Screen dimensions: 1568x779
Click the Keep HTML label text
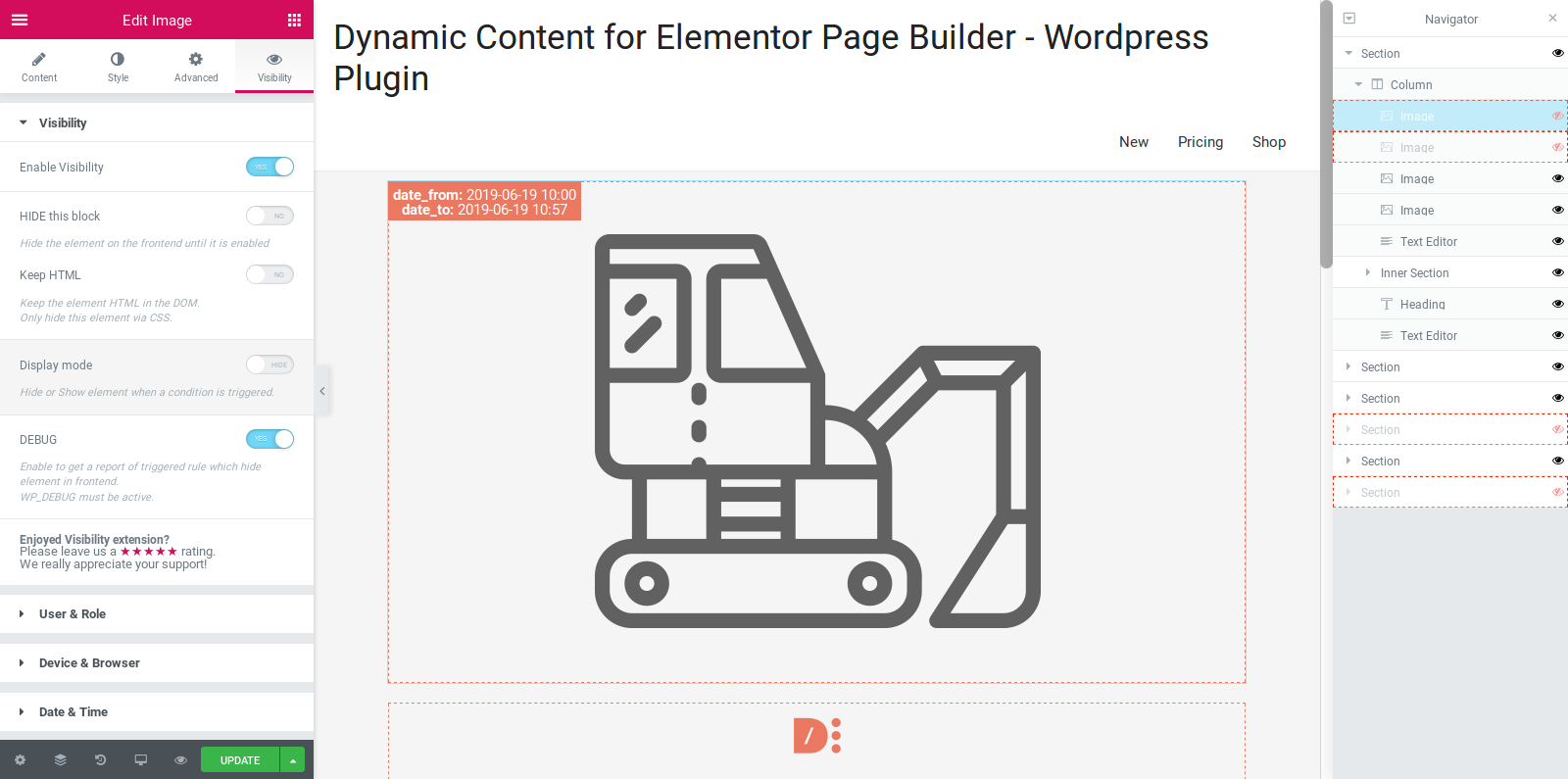(50, 275)
